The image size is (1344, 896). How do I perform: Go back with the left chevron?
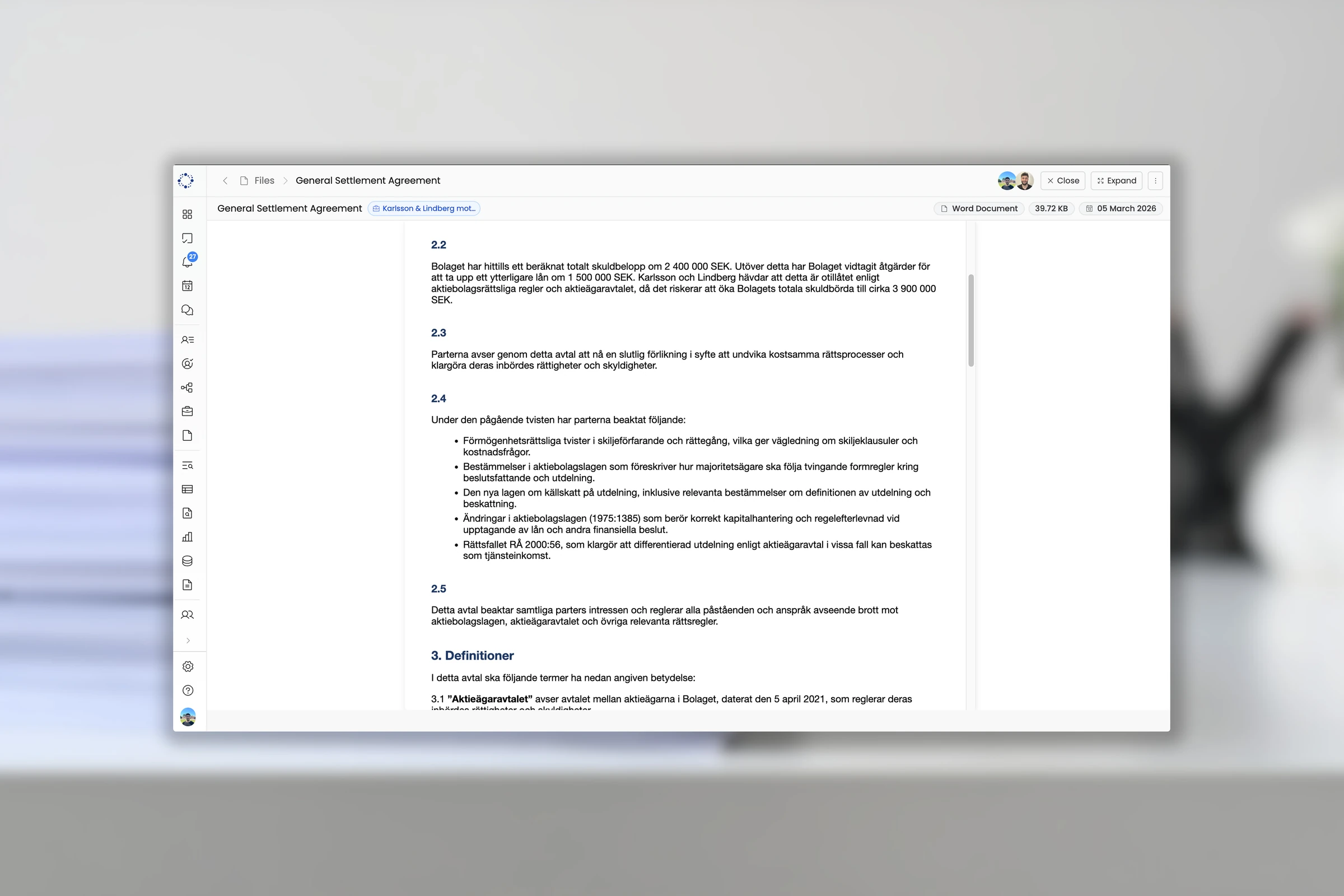[225, 180]
